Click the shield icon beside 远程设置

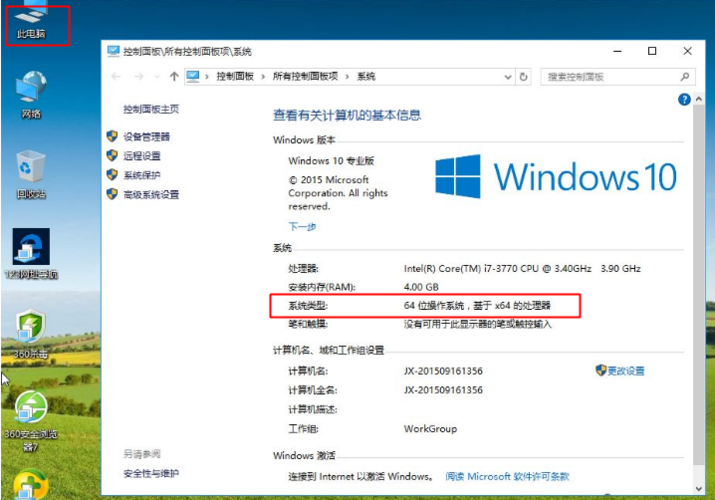click(x=112, y=155)
